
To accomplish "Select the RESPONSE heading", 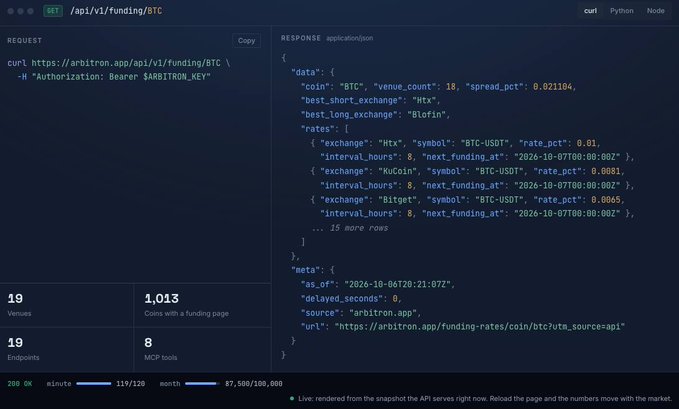I will tap(301, 38).
